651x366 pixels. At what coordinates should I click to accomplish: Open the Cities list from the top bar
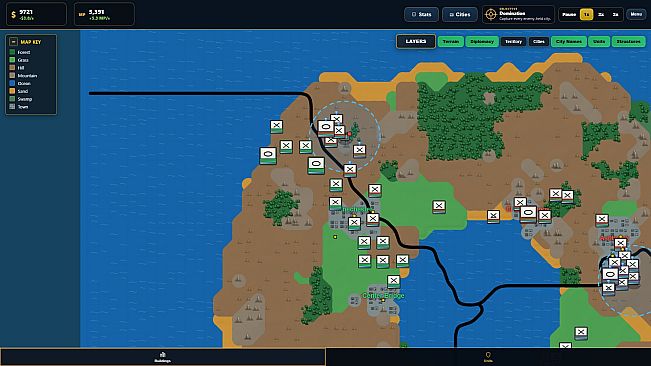tap(460, 15)
